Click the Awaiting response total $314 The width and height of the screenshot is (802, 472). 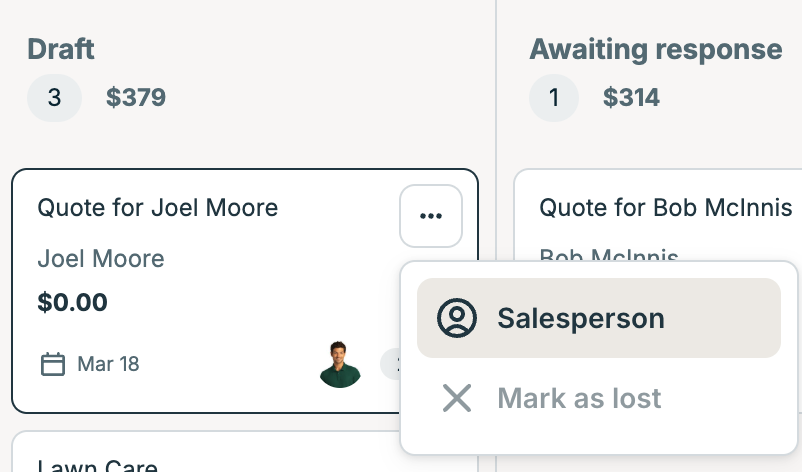tap(631, 98)
